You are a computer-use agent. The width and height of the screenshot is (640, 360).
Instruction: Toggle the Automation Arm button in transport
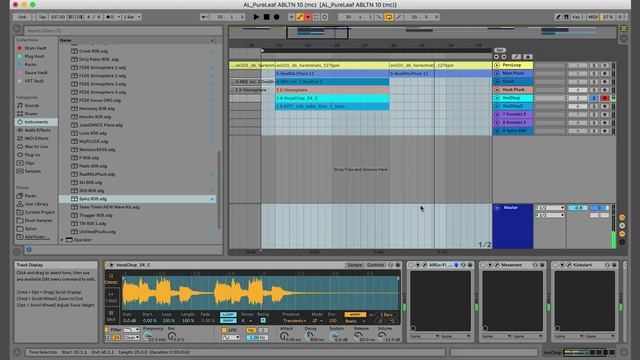click(300, 17)
